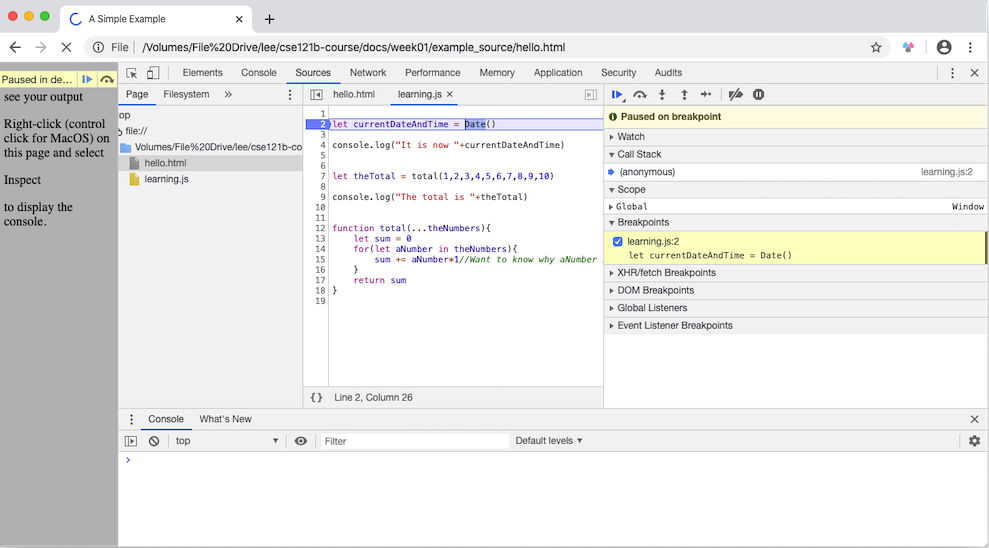This screenshot has height=548, width=989.
Task: Open the Performance tab
Action: pos(433,73)
